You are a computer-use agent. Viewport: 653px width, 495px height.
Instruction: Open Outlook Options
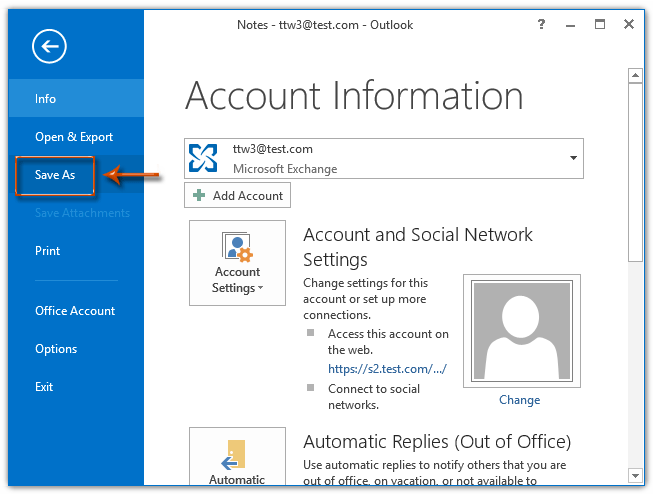[76, 348]
